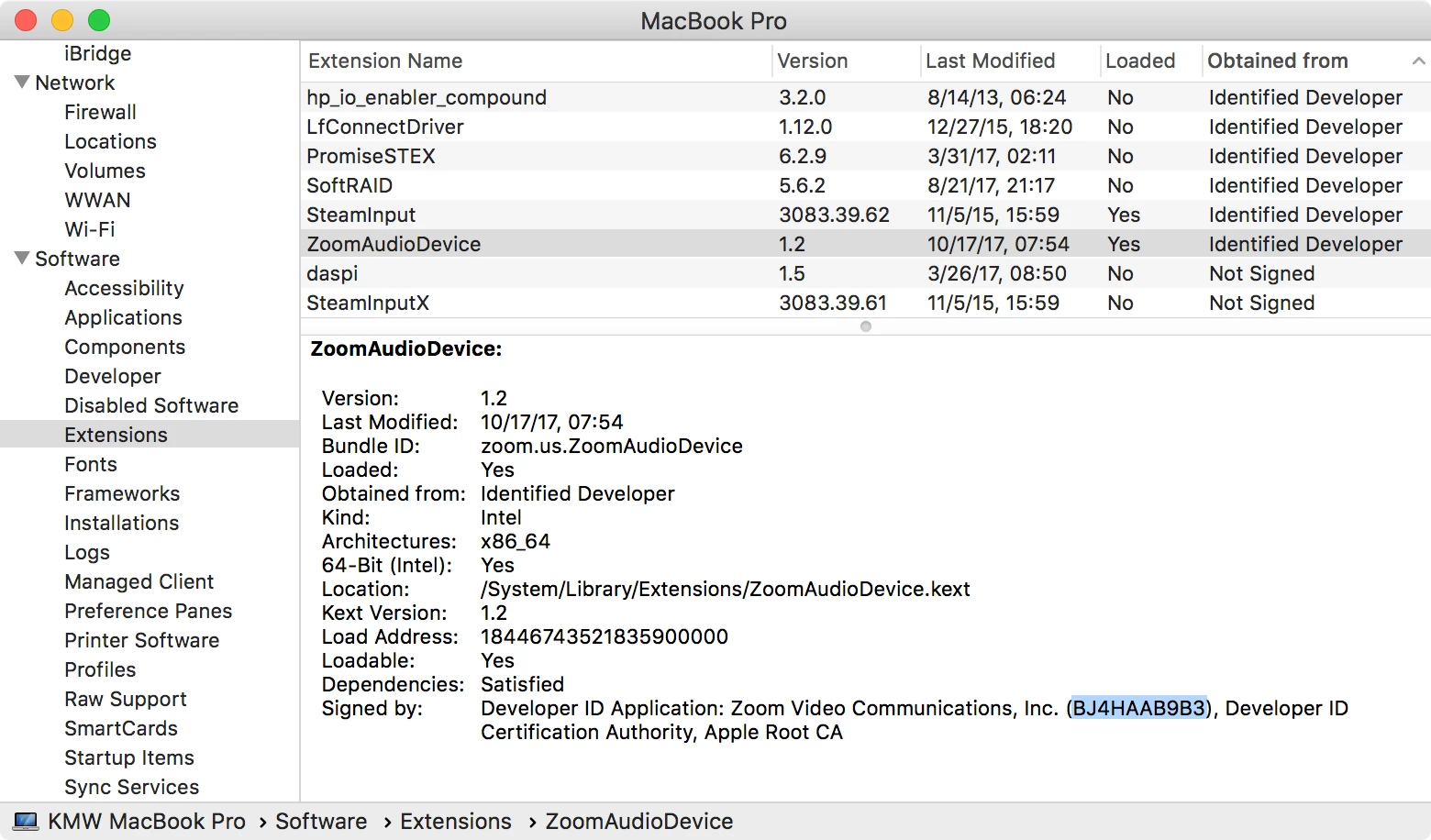Open Locations under Network
This screenshot has height=840, width=1431.
click(110, 141)
